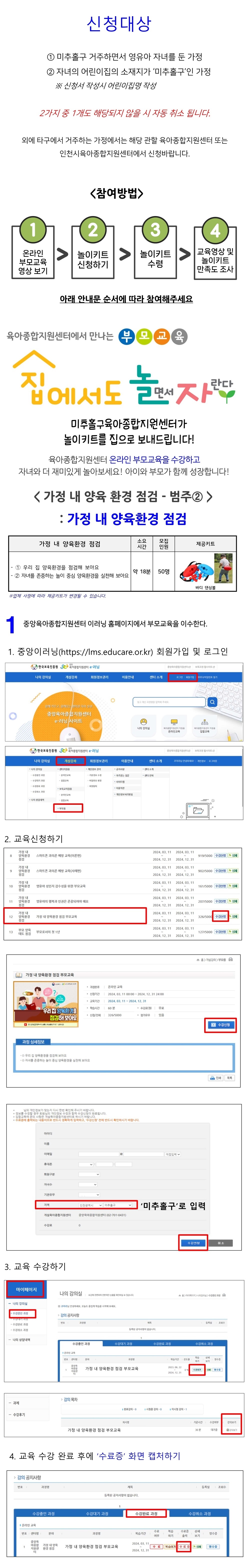The width and height of the screenshot is (248, 1568).
Task: Switch to 수강대기 과정 tab in 나의 강의실
Action: 124,1343
